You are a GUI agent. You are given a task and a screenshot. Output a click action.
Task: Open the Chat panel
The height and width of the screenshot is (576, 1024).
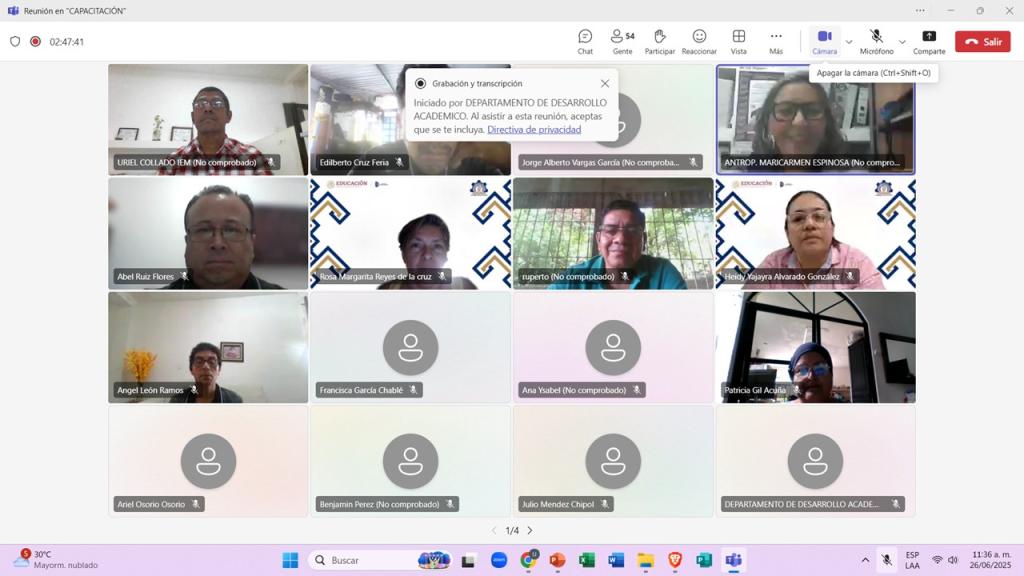point(585,41)
